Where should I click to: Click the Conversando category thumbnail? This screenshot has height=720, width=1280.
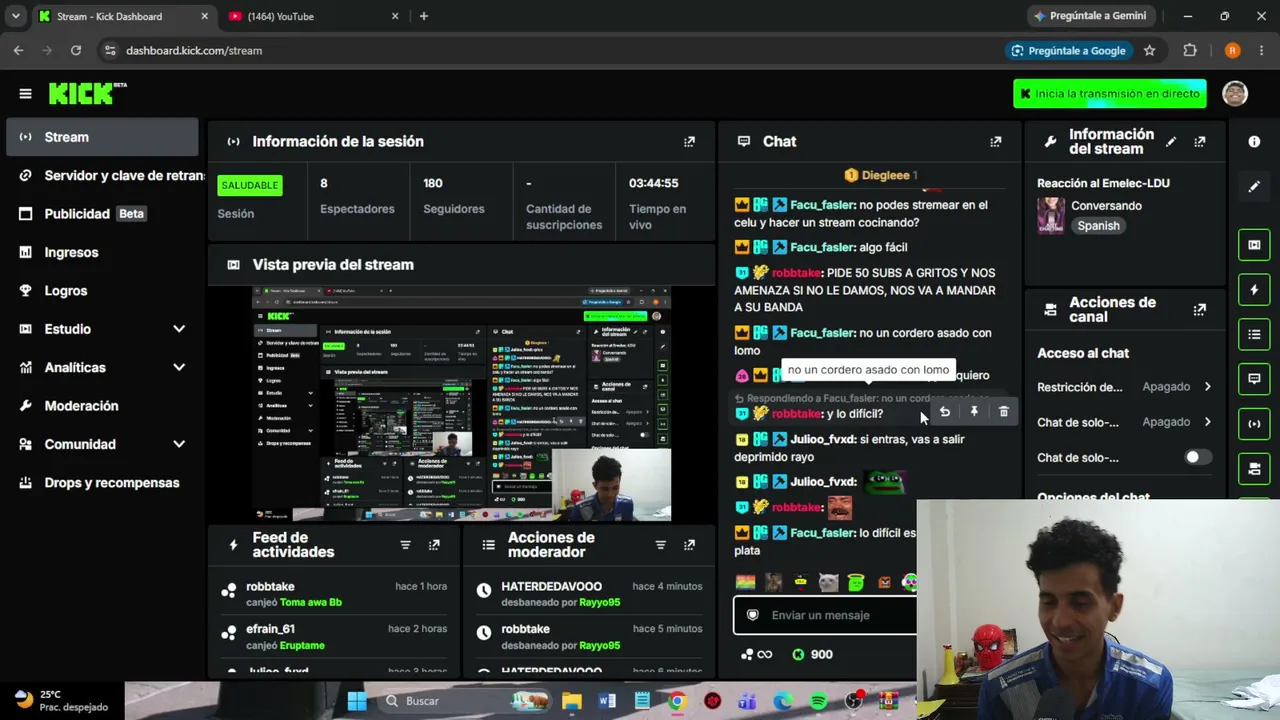click(1051, 215)
